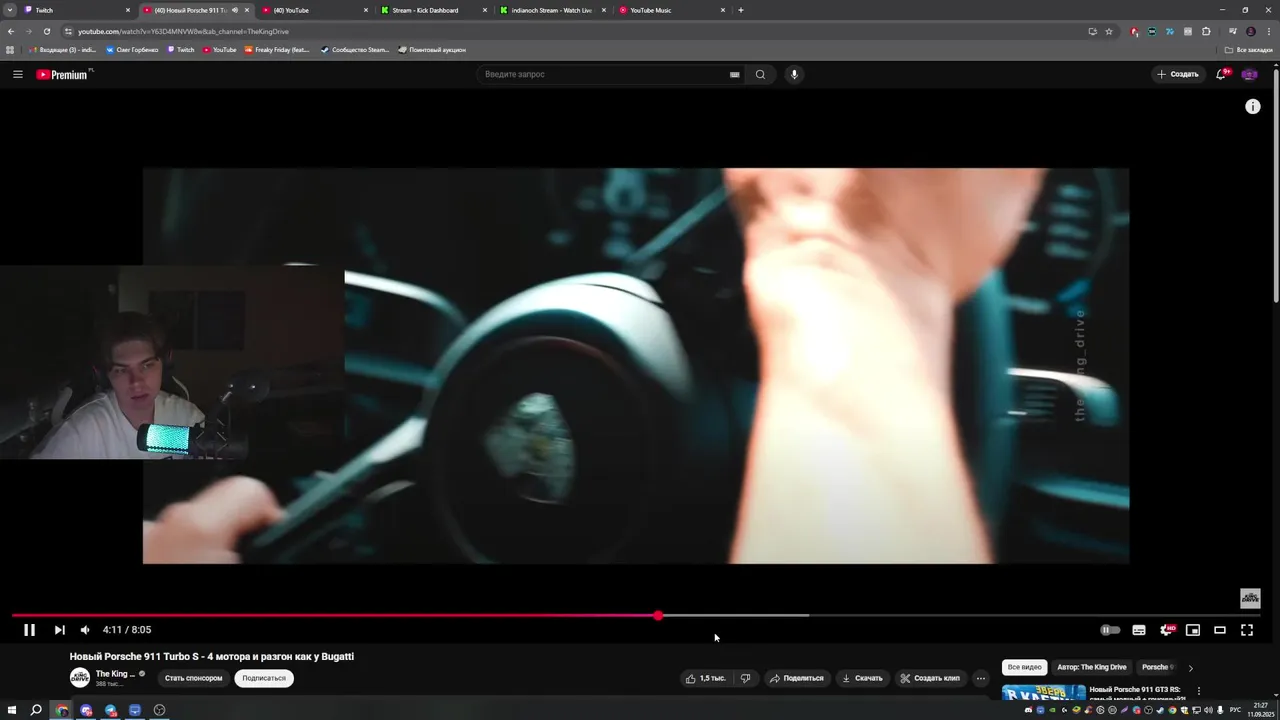This screenshot has width=1280, height=720.
Task: Click the search magnifier button
Action: pyautogui.click(x=760, y=74)
